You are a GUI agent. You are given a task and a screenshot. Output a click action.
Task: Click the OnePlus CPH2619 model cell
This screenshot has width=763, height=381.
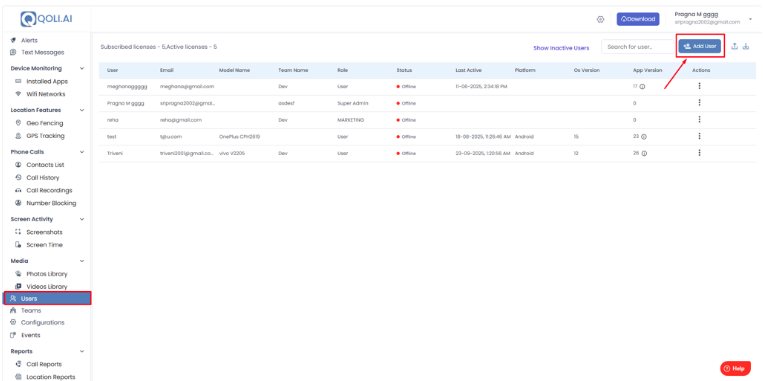coord(239,137)
